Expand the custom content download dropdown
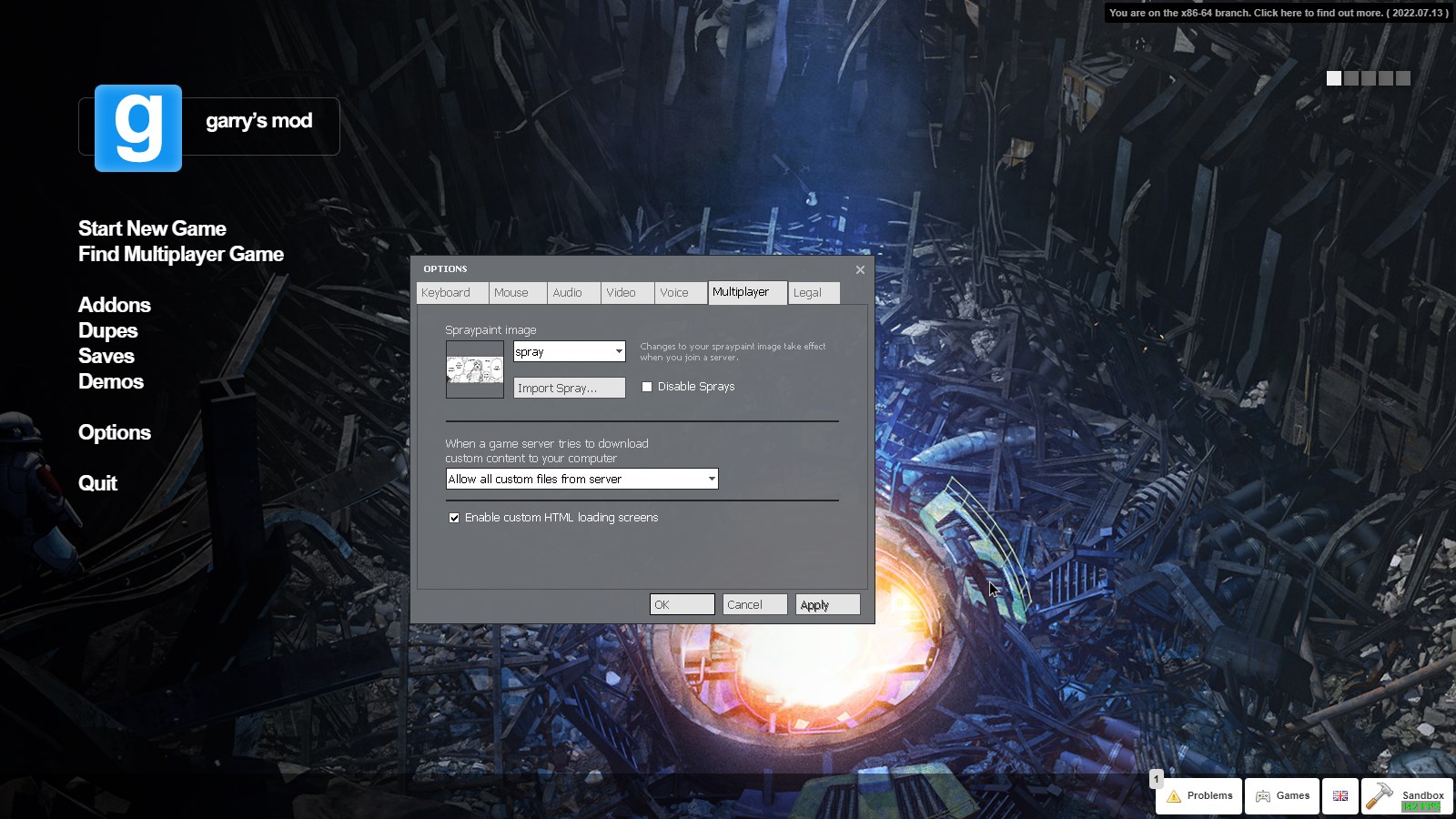 click(x=582, y=479)
